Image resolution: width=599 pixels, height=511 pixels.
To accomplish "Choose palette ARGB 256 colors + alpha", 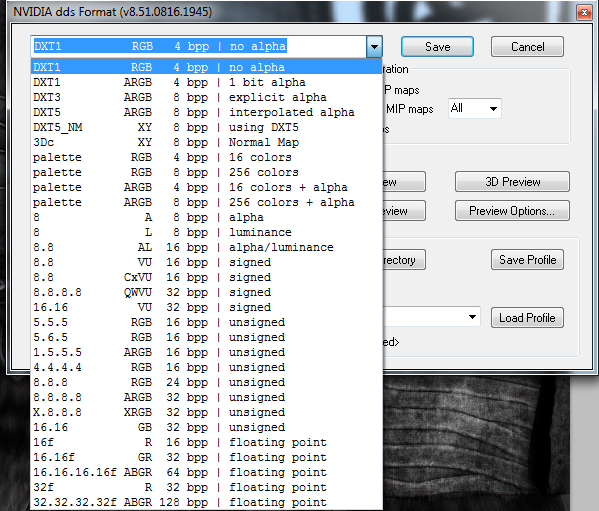I will [x=206, y=202].
